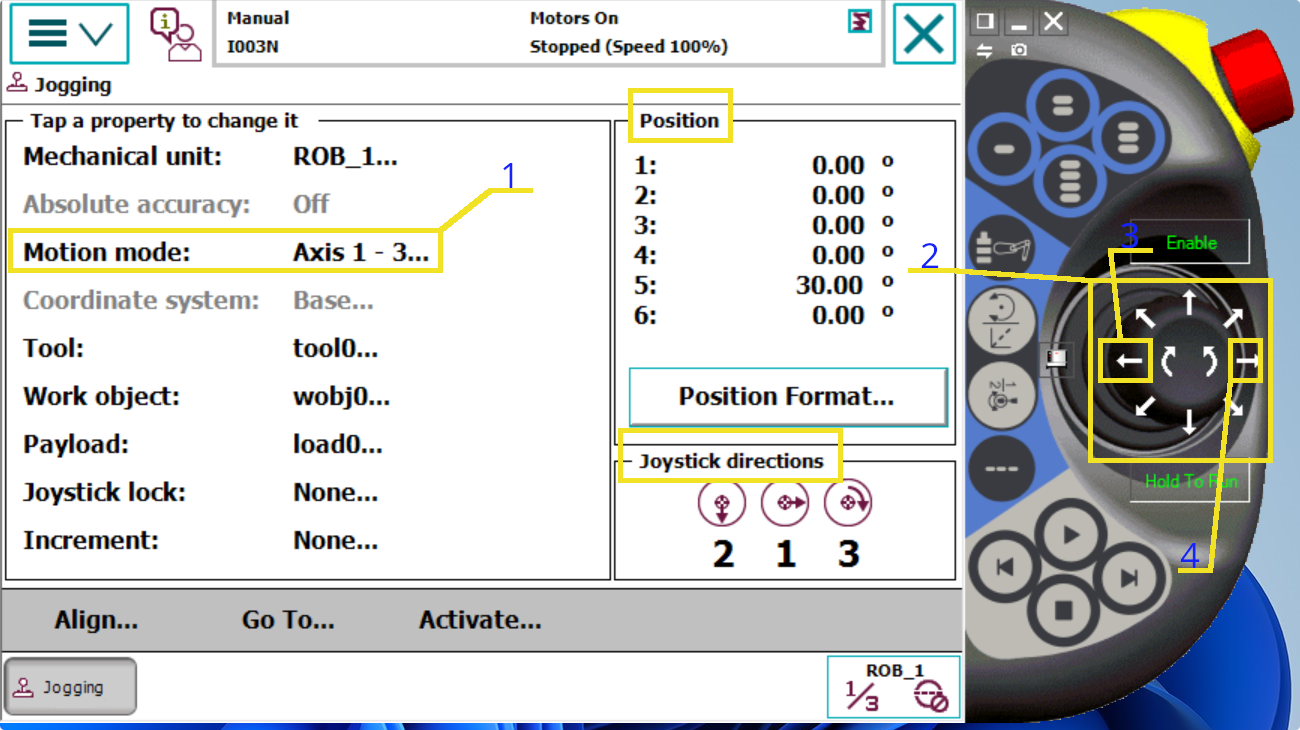Viewport: 1300px width, 730px height.
Task: Open the Go To... menu
Action: point(288,620)
